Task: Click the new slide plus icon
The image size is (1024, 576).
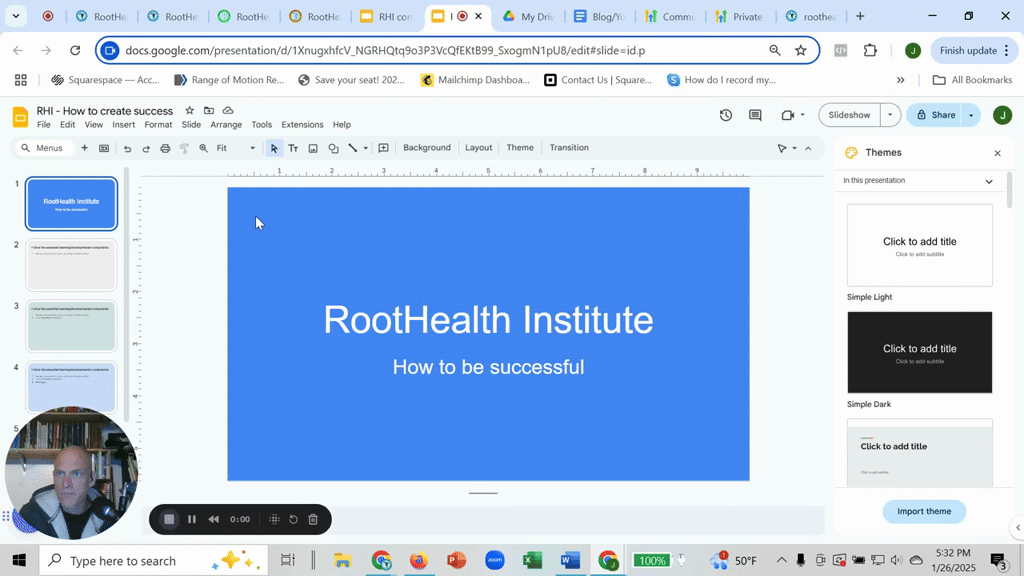Action: click(x=84, y=148)
